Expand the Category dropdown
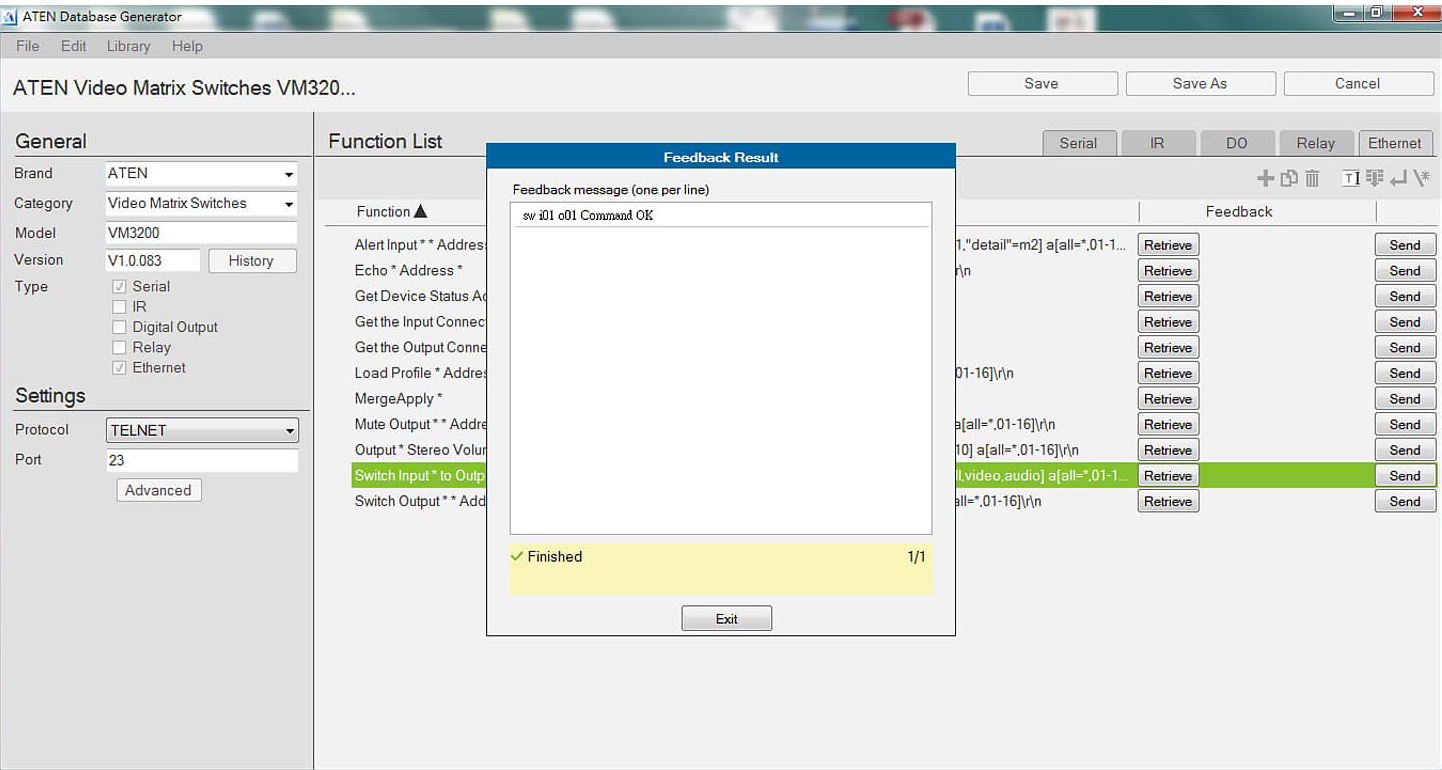 coord(288,204)
